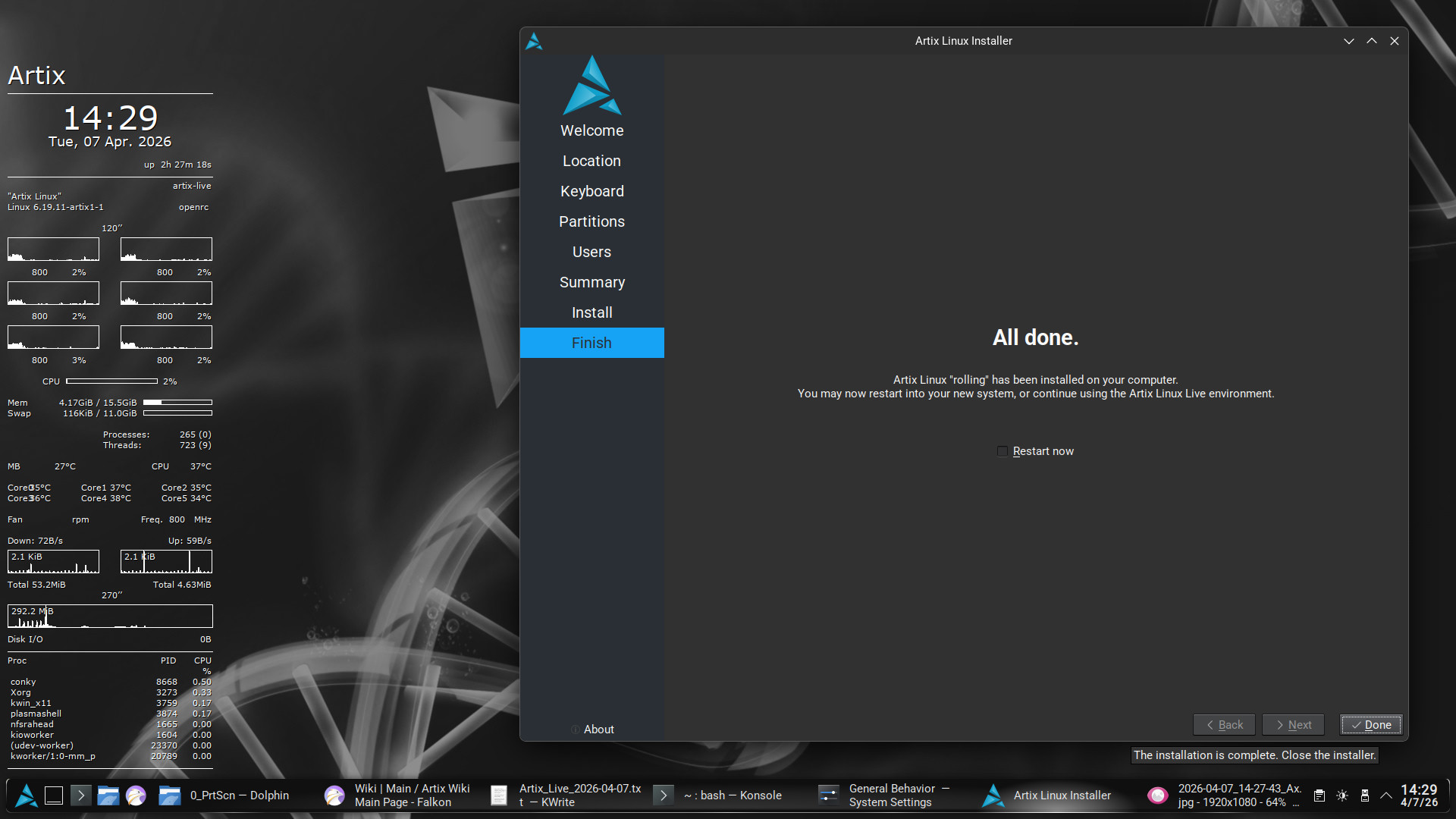This screenshot has height=819, width=1456.
Task: Click the "kioworker" process row
Action: pyautogui.click(x=111, y=735)
